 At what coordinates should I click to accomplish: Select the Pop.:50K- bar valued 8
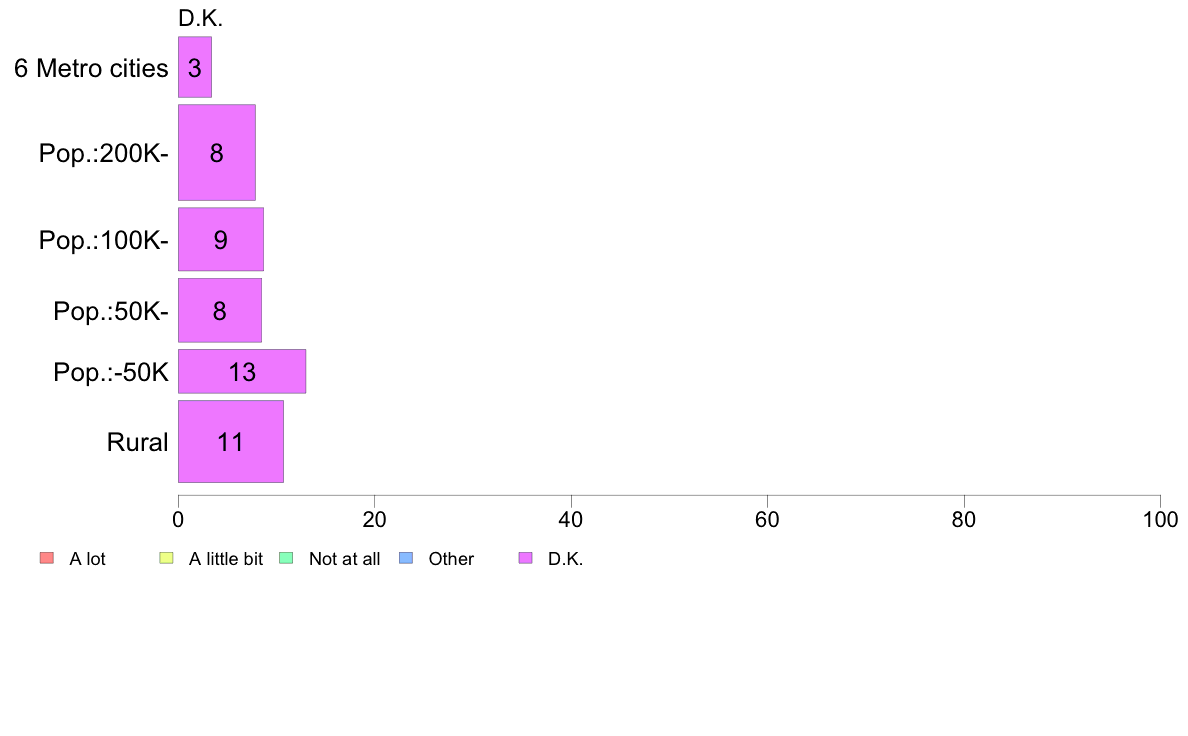tap(220, 311)
